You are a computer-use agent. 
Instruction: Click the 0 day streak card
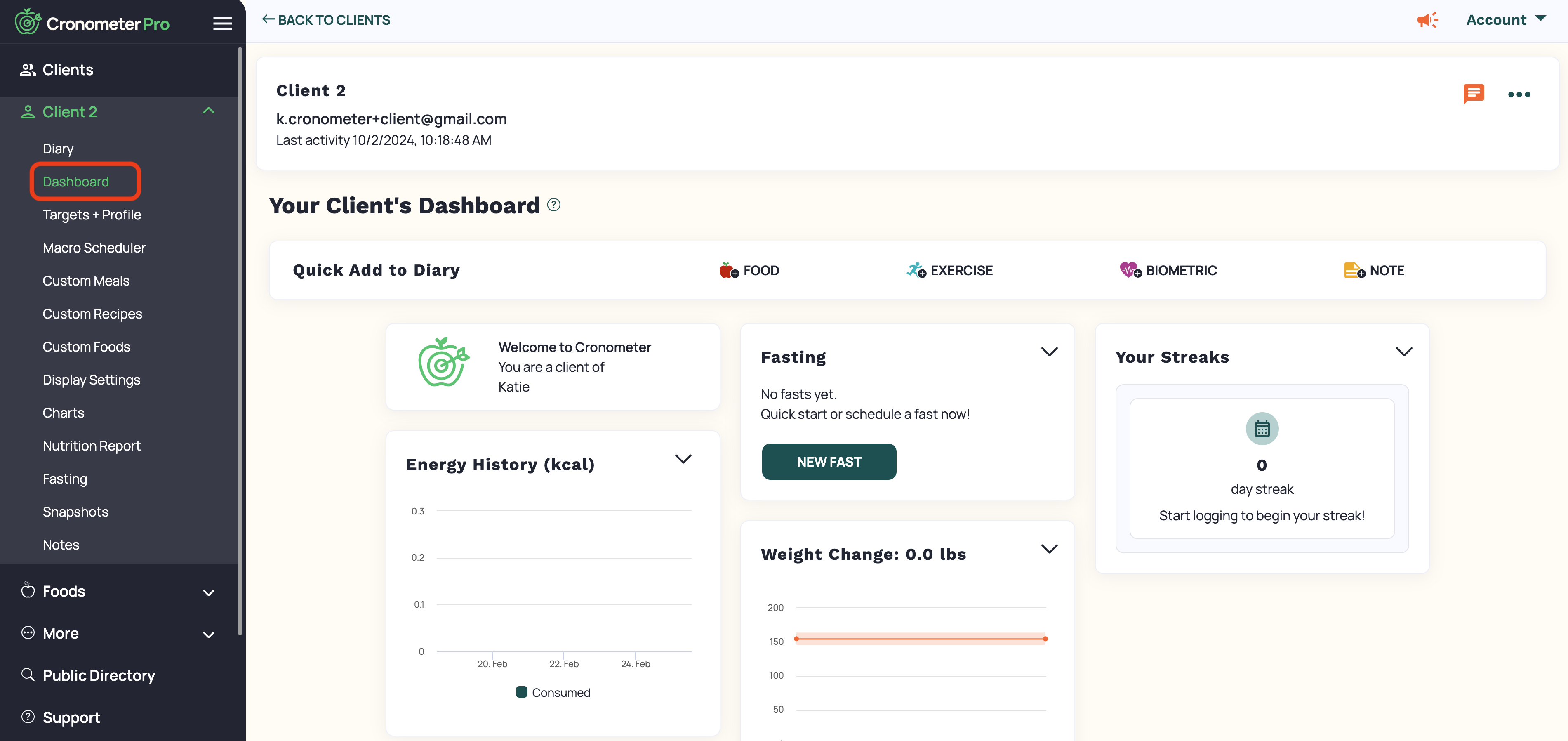tap(1262, 468)
